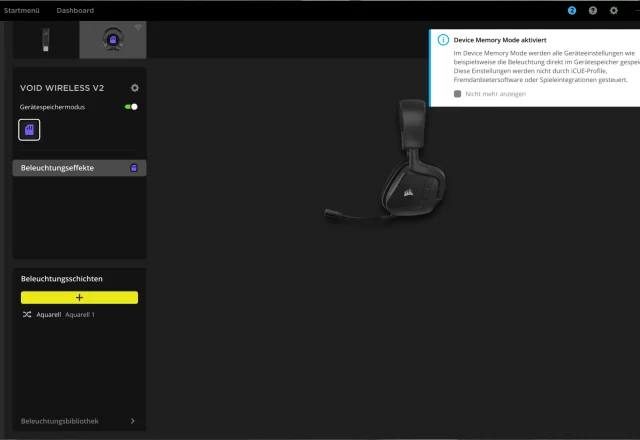Image resolution: width=640 pixels, height=440 pixels.
Task: Switch to the Dashboard tab
Action: coord(75,10)
